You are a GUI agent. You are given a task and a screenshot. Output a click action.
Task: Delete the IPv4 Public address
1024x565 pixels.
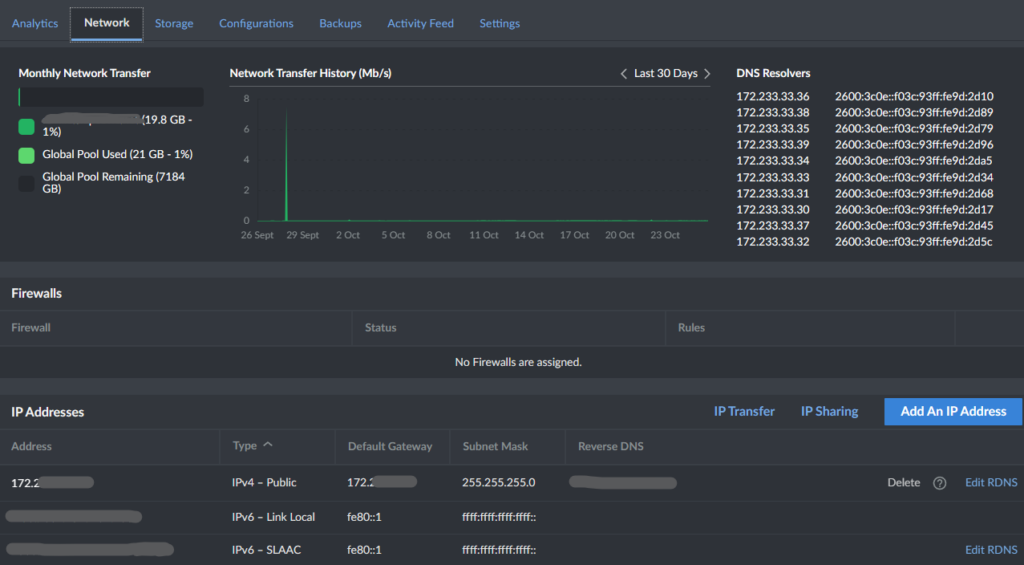tap(903, 483)
